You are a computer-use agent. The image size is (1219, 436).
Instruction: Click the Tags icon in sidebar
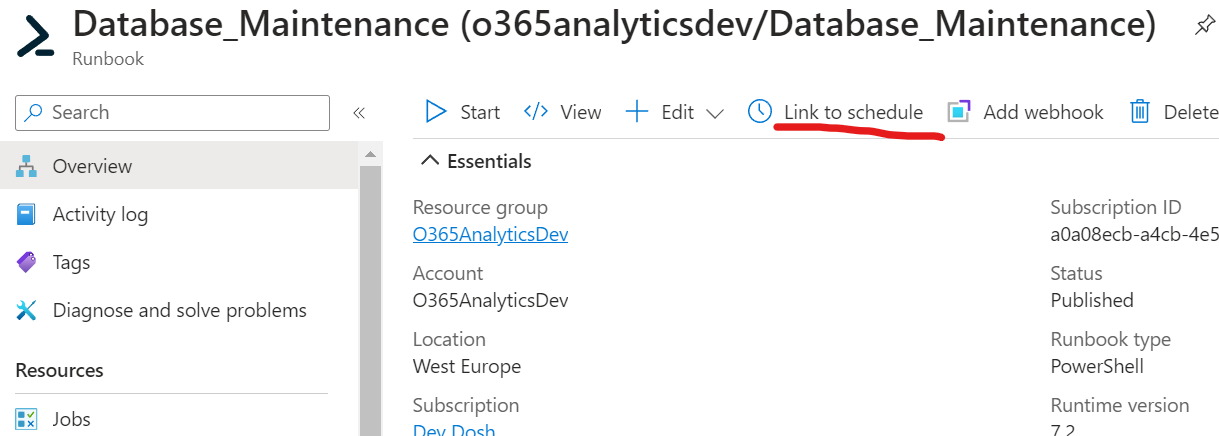click(x=27, y=262)
